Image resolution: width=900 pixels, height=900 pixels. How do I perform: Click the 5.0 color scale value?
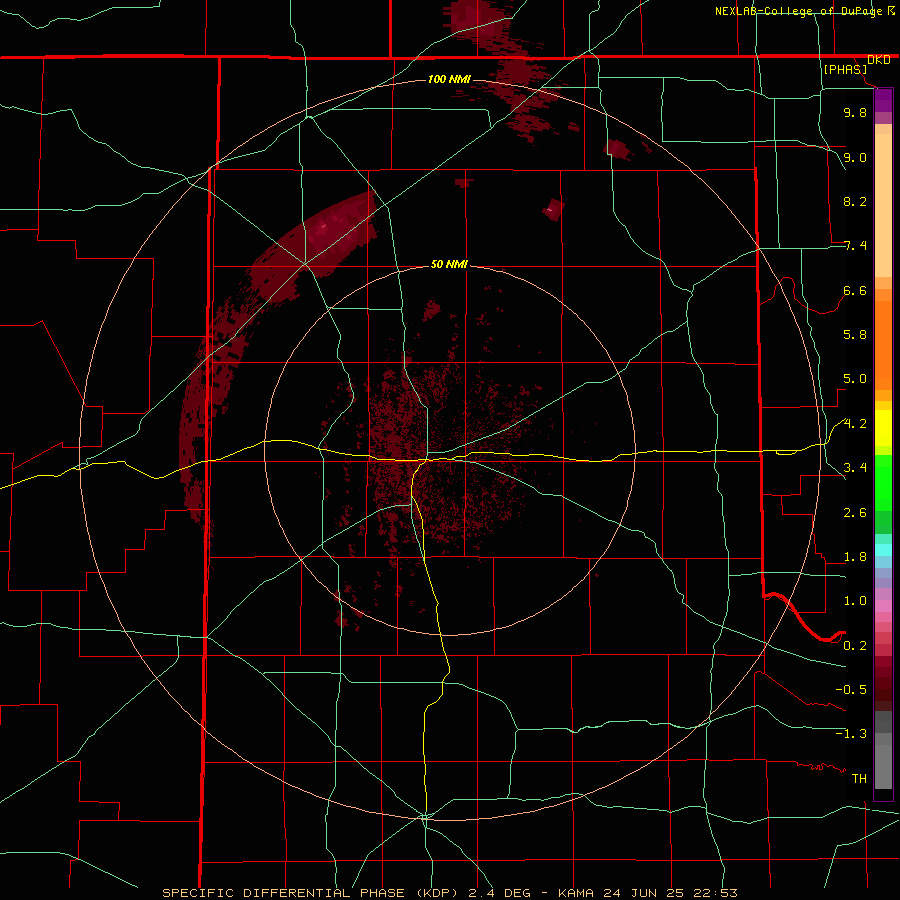pyautogui.click(x=855, y=379)
